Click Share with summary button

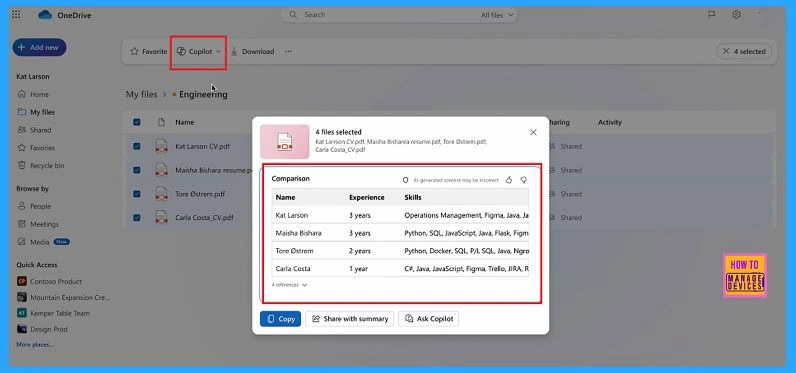[349, 319]
